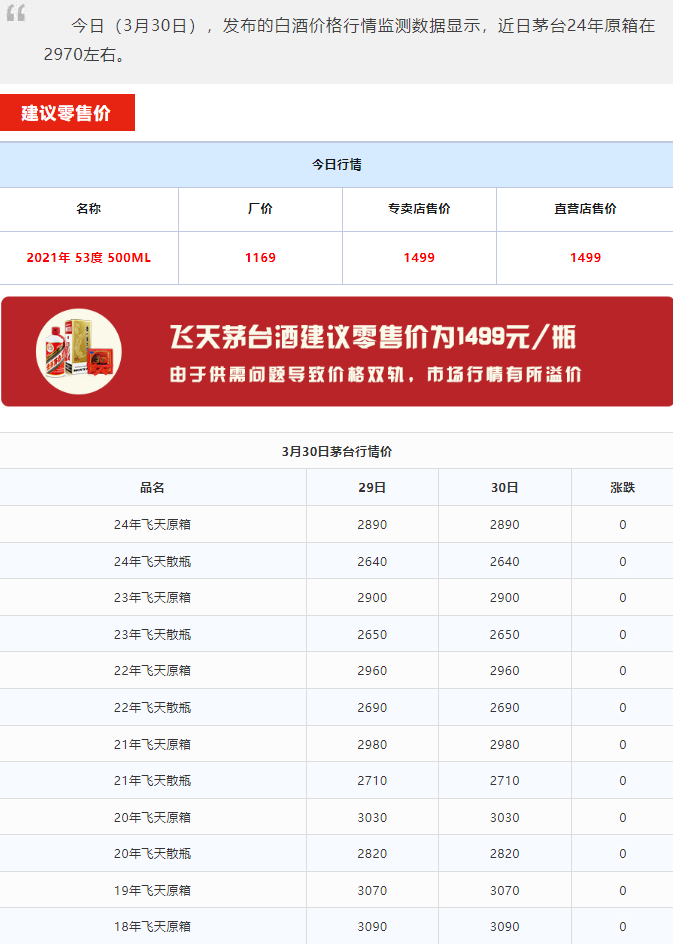
Task: Select the 22年飞天原箱 row name
Action: tap(152, 671)
